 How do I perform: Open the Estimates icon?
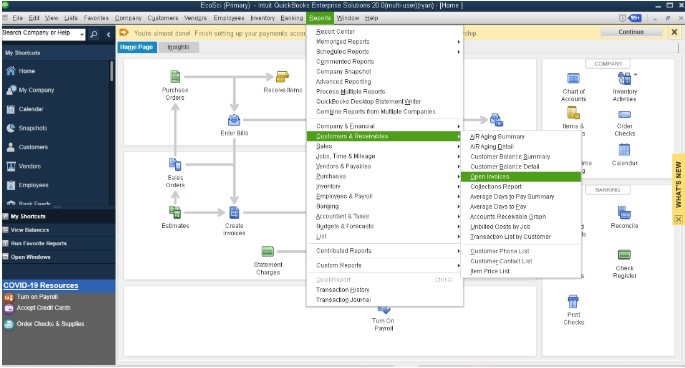(x=175, y=212)
